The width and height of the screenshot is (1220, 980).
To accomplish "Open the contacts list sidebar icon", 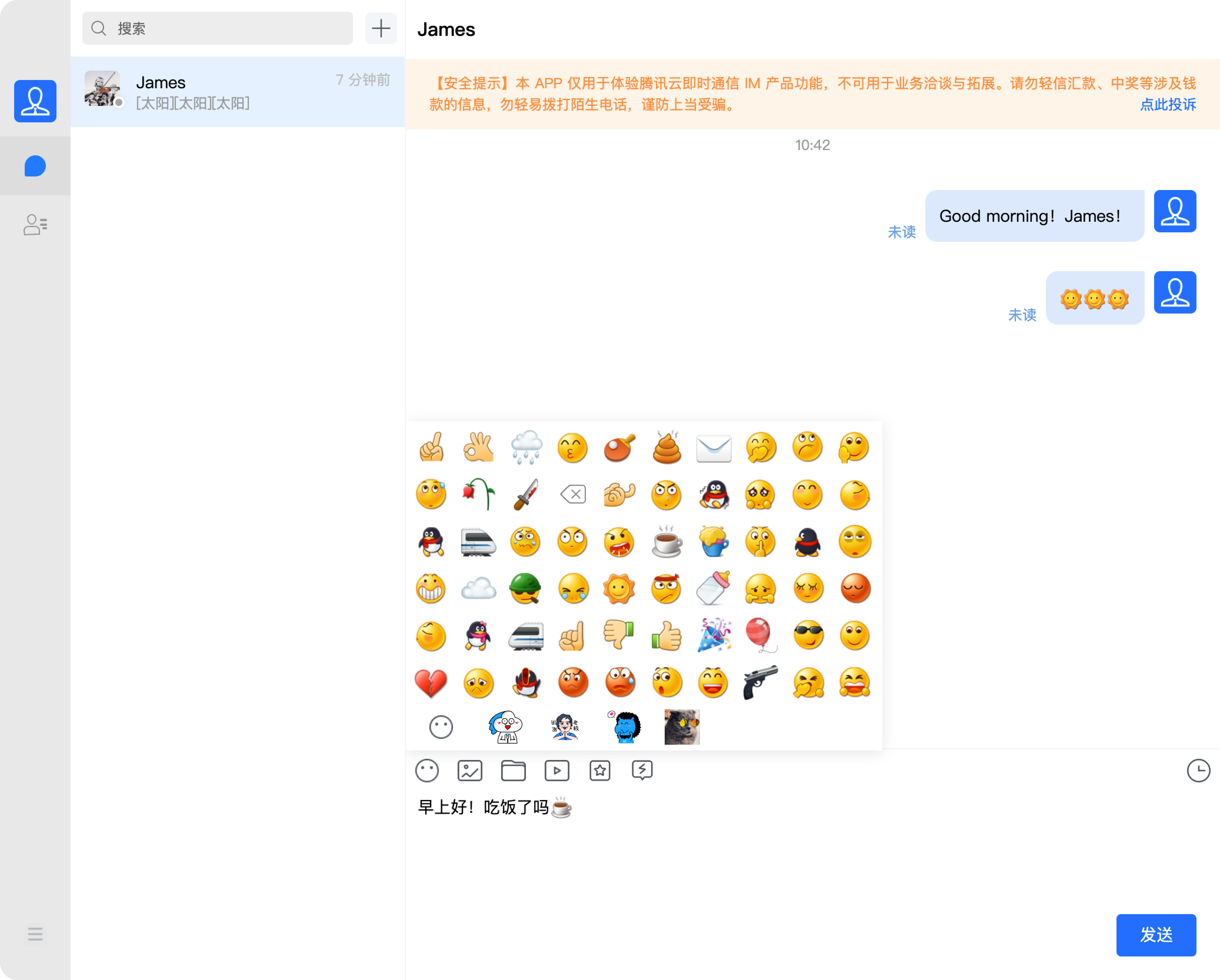I will point(35,225).
